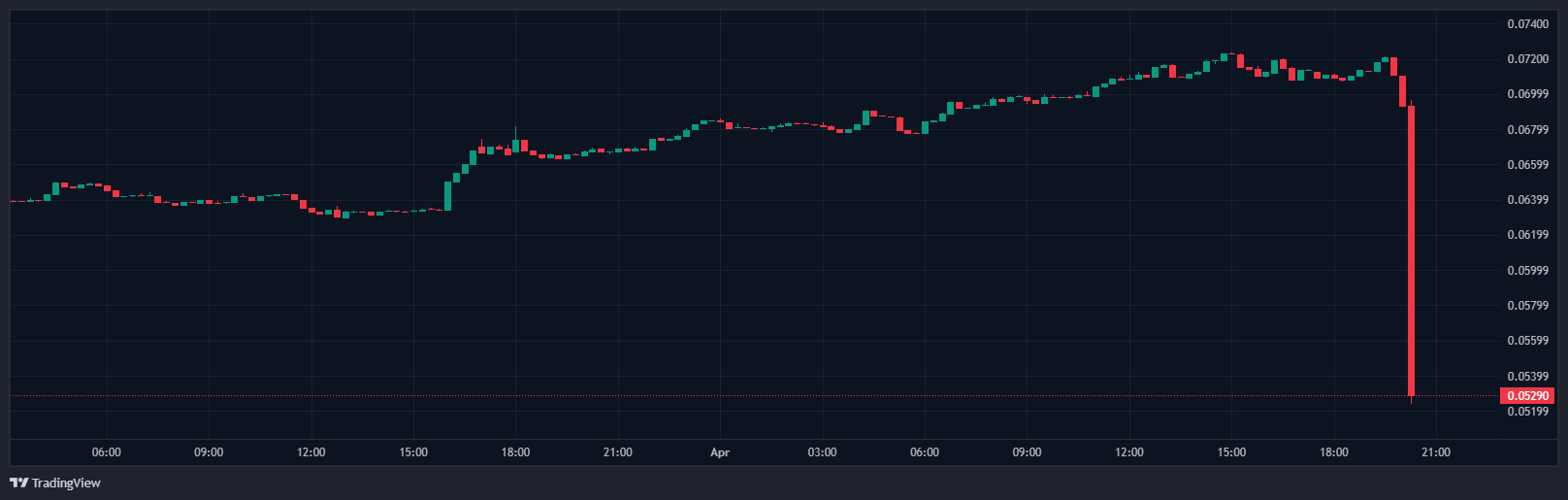Click the 0.05199 price axis label

pyautogui.click(x=1527, y=412)
